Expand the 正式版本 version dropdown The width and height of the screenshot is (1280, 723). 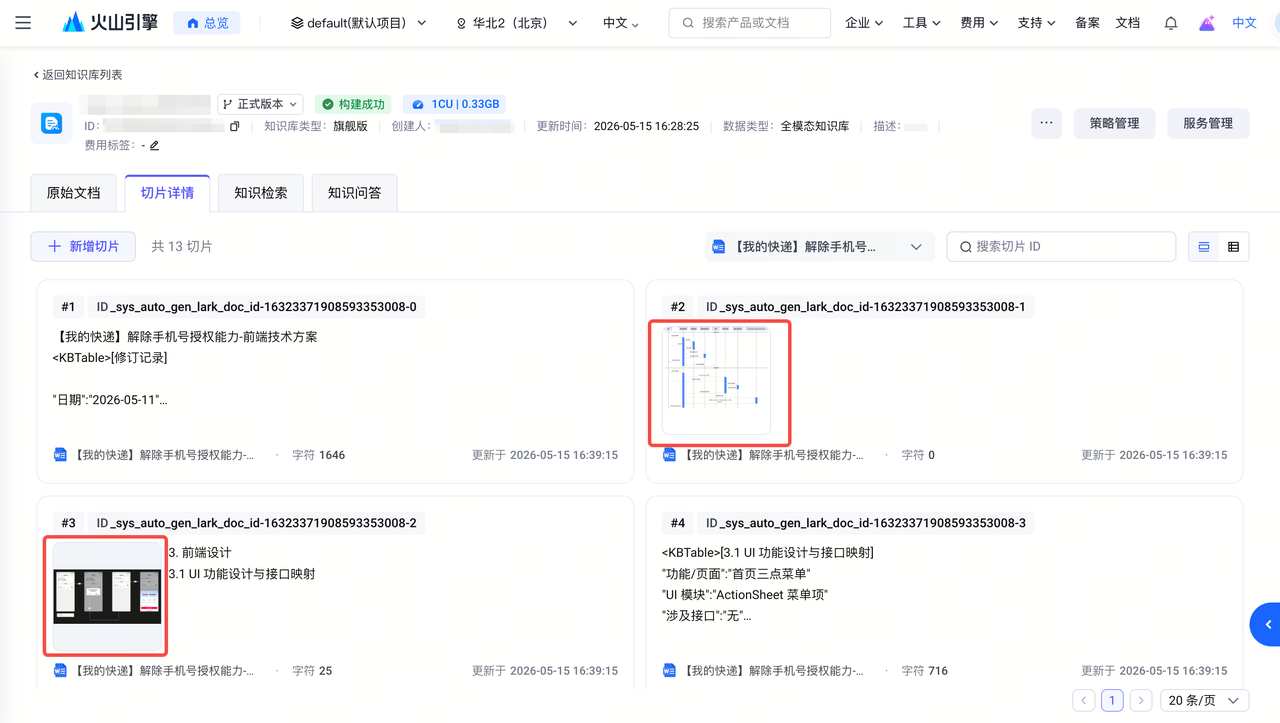260,104
